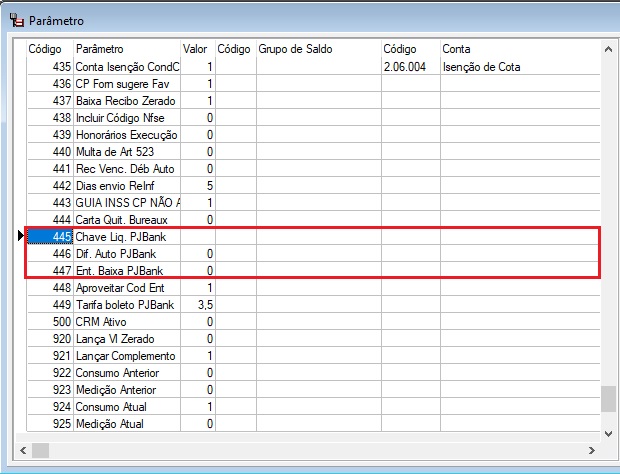This screenshot has width=620, height=474.
Task: Click the vertical scrollbar down arrow
Action: coord(609,434)
